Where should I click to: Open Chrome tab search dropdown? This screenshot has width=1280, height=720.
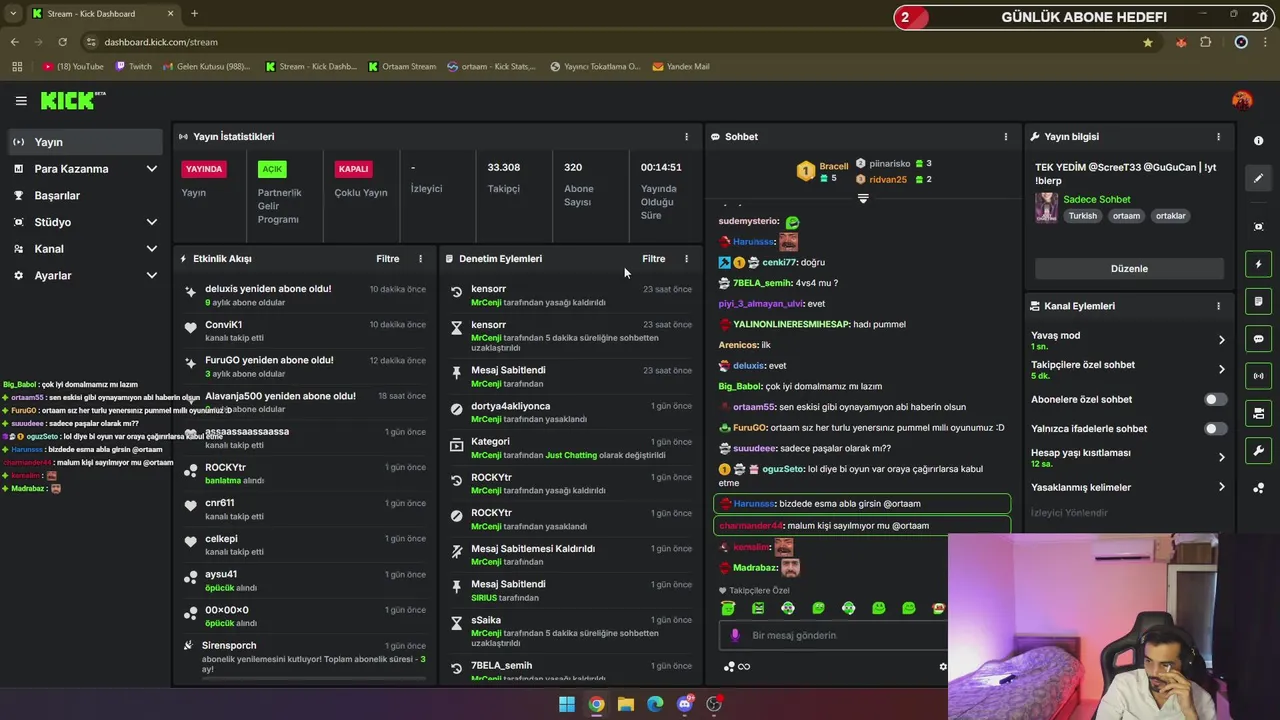[x=12, y=14]
